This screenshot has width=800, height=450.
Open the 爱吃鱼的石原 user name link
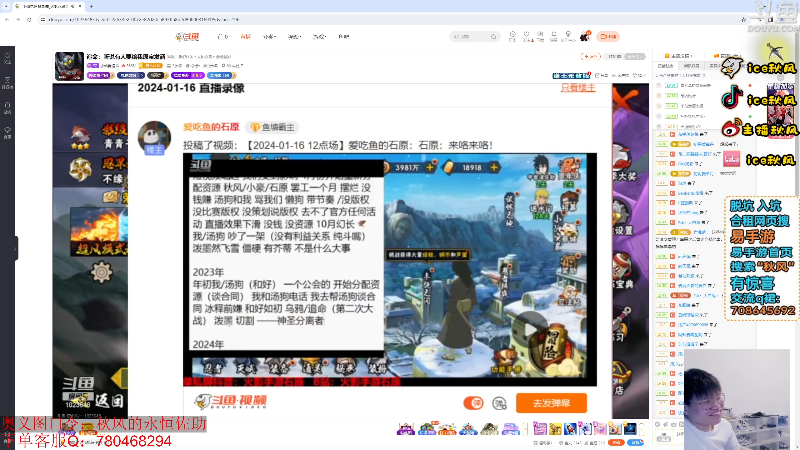[211, 127]
